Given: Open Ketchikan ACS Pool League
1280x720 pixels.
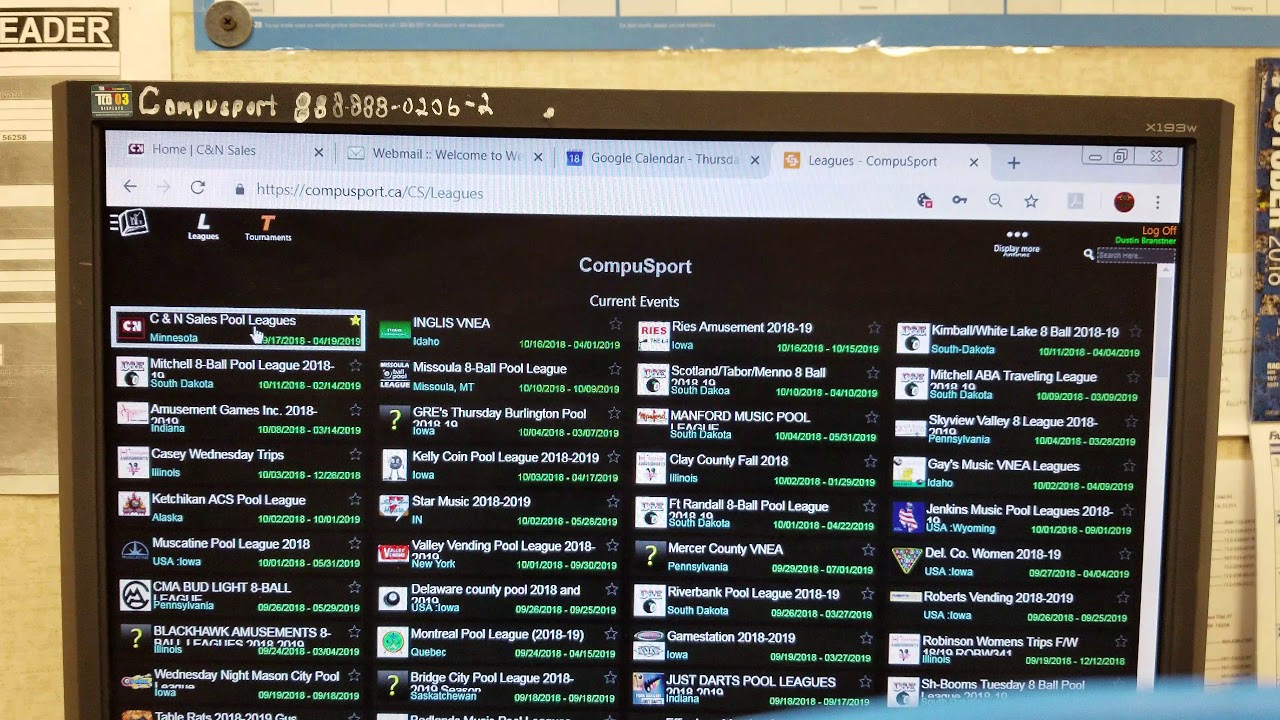Looking at the screenshot, I should (x=228, y=500).
